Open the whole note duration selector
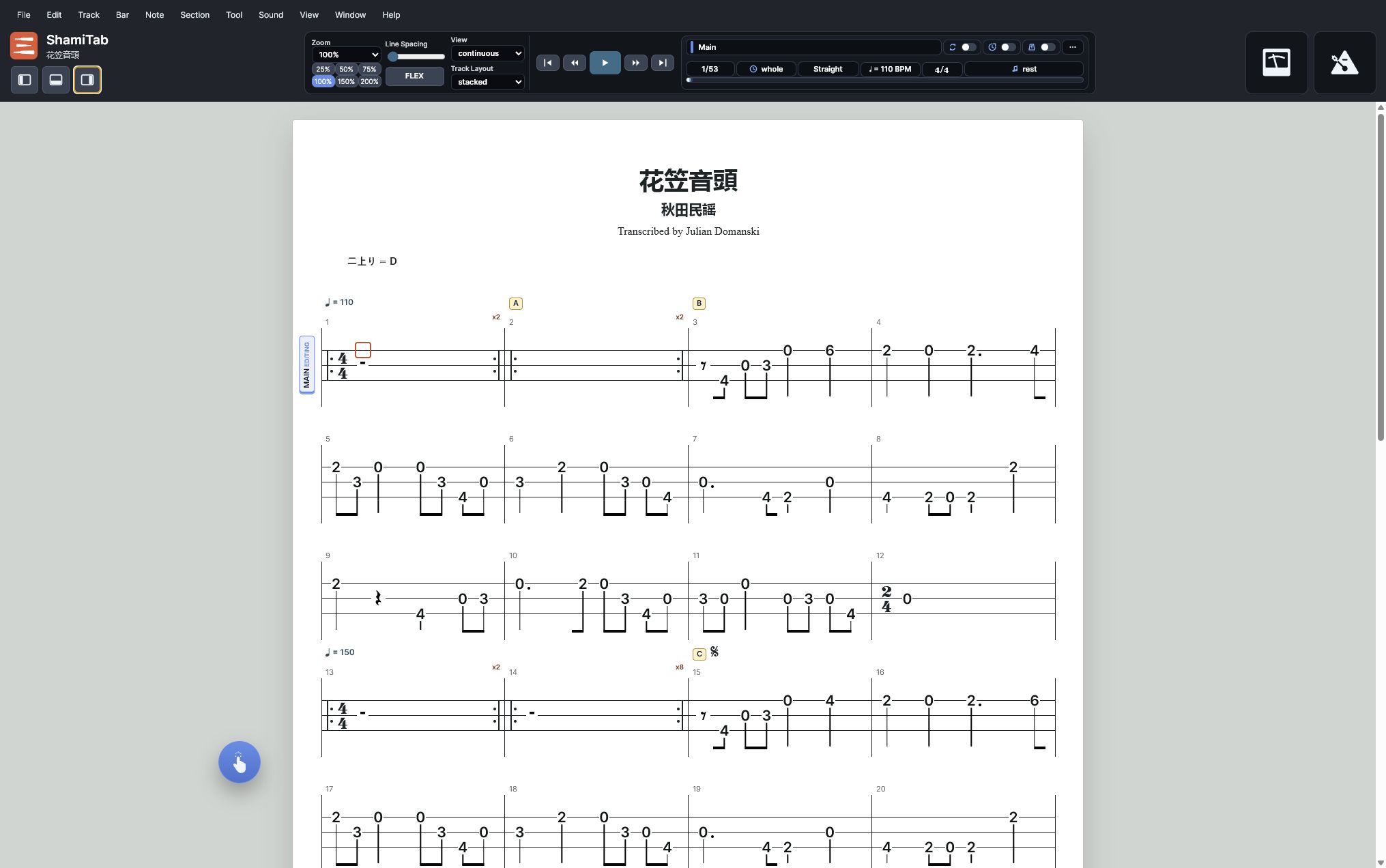The width and height of the screenshot is (1386, 868). (766, 69)
